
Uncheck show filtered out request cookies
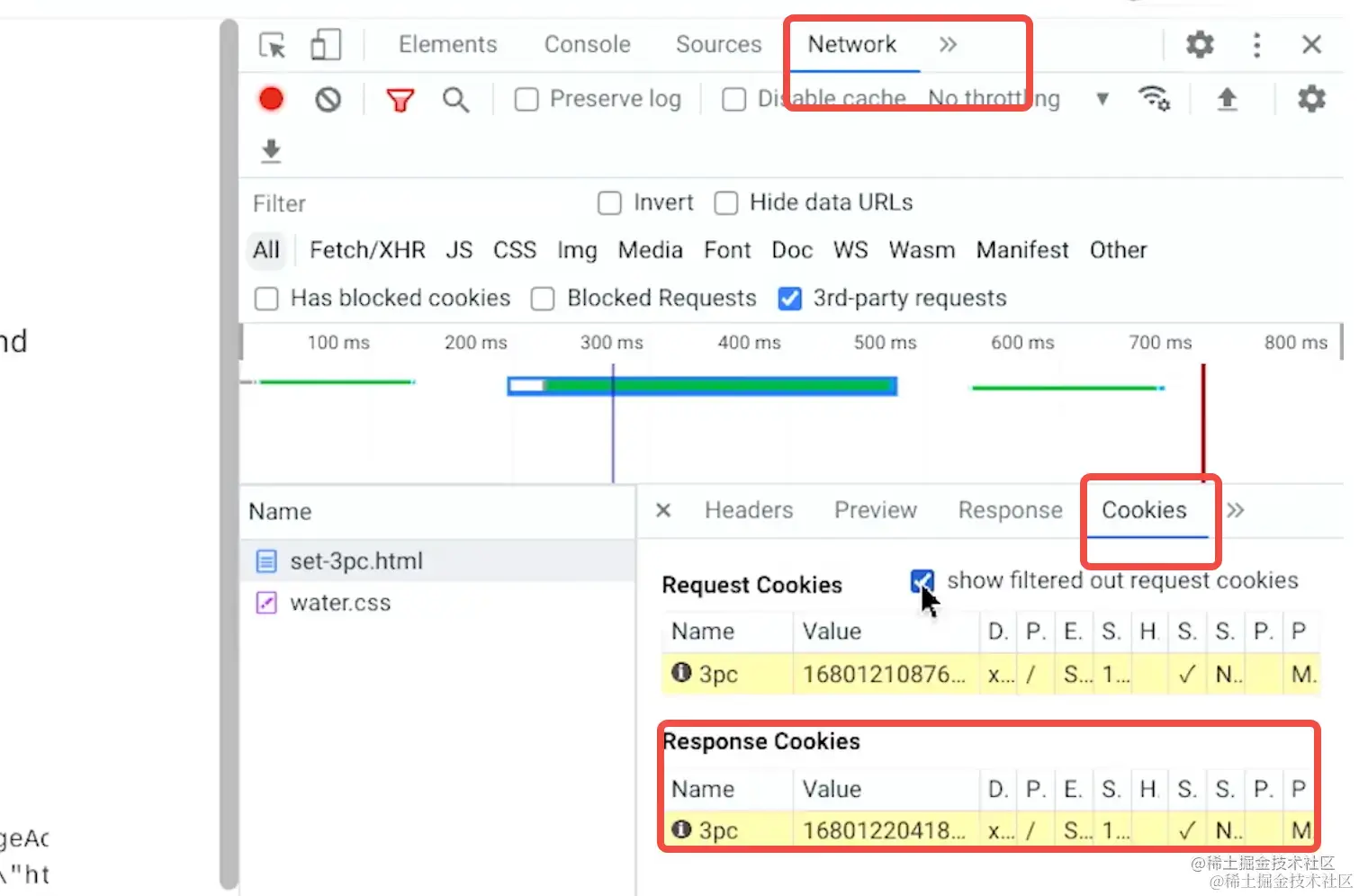pyautogui.click(x=922, y=581)
